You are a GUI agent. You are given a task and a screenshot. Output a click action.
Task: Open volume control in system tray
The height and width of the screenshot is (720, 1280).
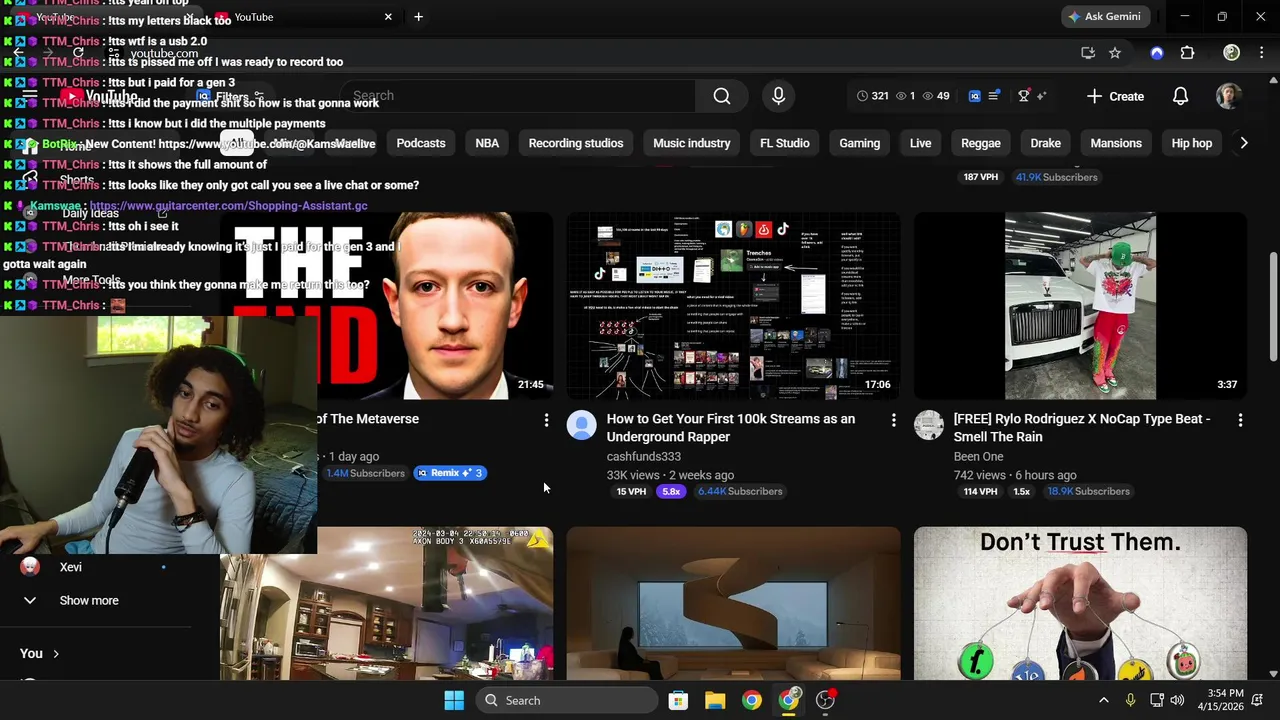click(1177, 700)
